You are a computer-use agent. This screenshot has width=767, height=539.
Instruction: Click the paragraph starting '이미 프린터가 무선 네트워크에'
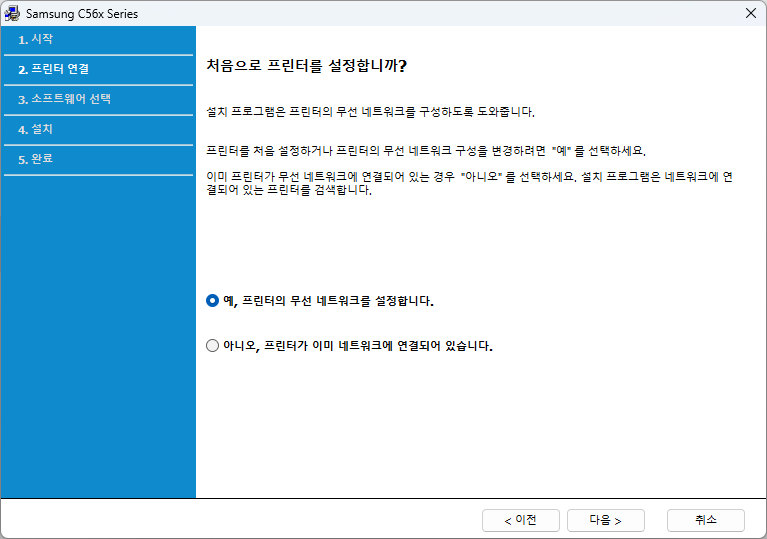pyautogui.click(x=470, y=183)
